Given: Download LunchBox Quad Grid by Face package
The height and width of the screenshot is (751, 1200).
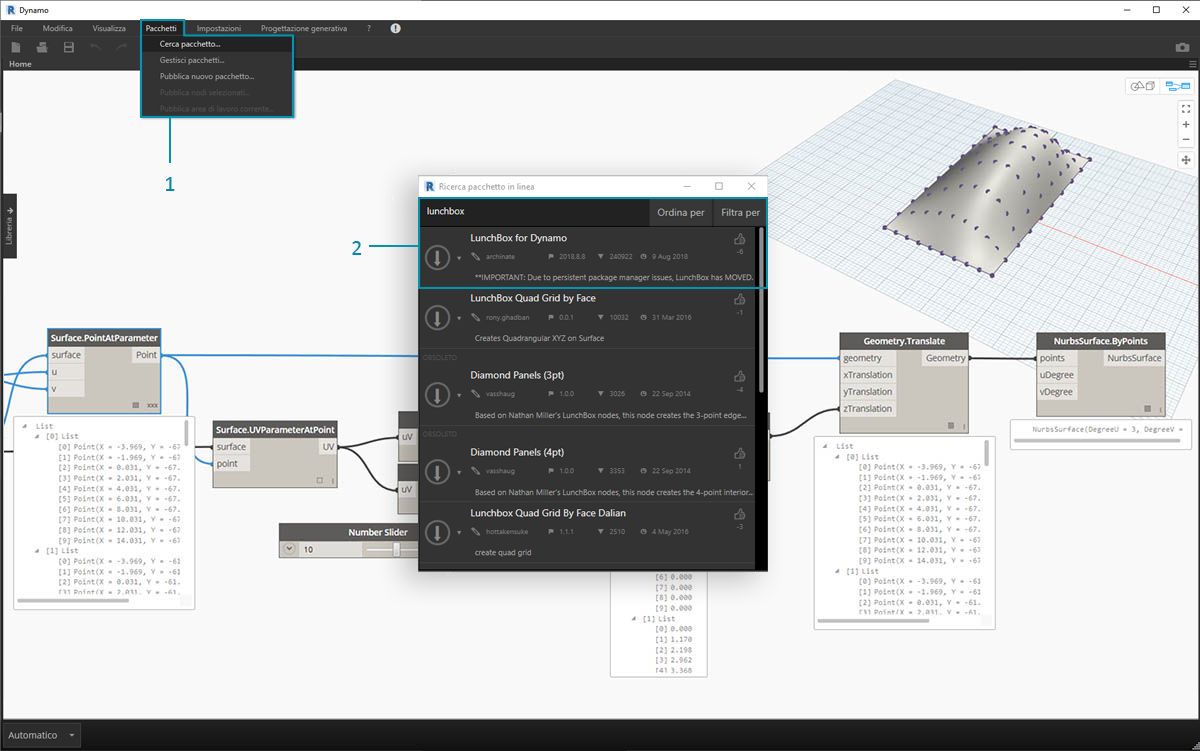Looking at the screenshot, I should [437, 318].
